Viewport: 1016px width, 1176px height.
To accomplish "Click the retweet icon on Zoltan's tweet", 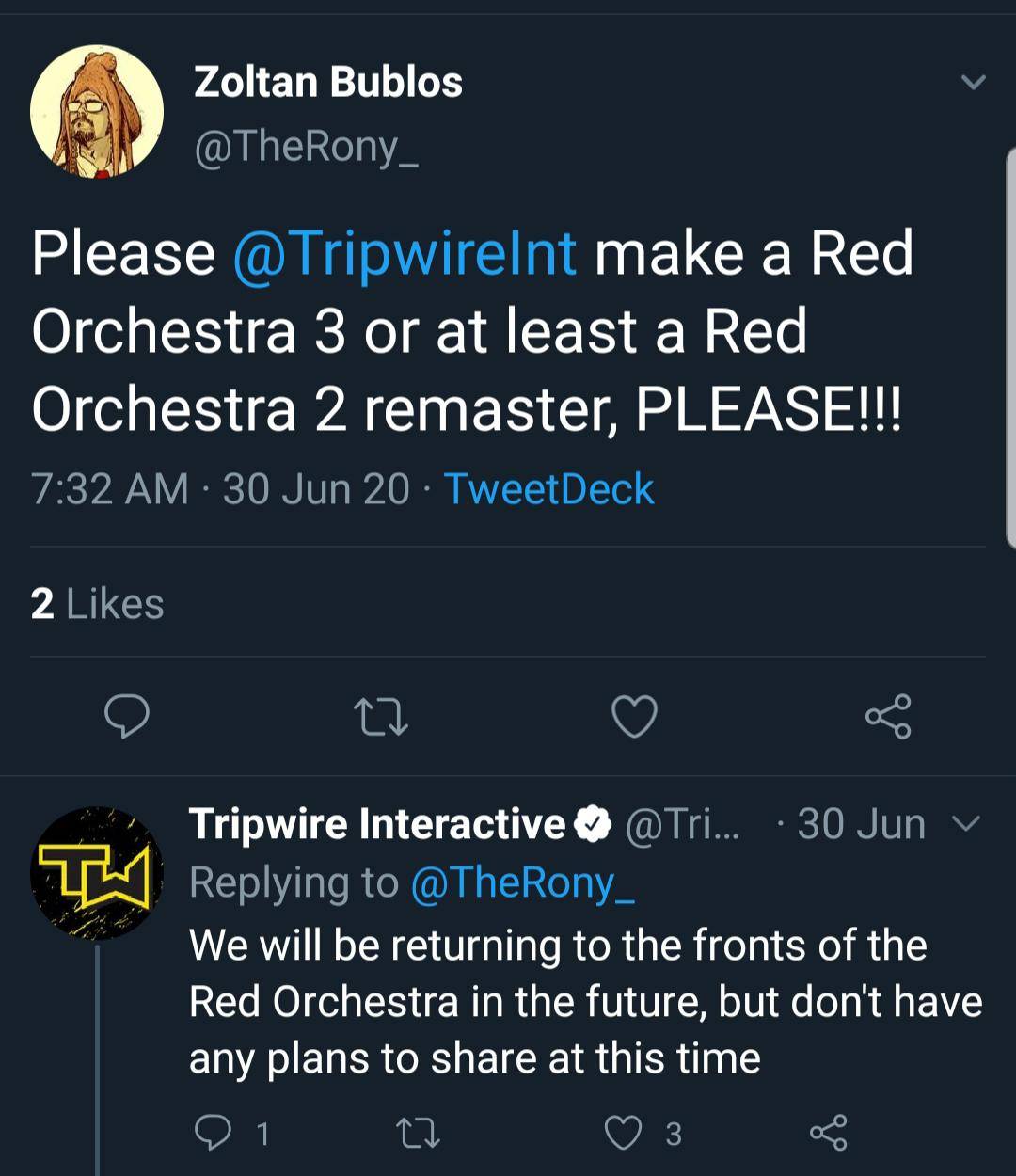I will pos(380,717).
